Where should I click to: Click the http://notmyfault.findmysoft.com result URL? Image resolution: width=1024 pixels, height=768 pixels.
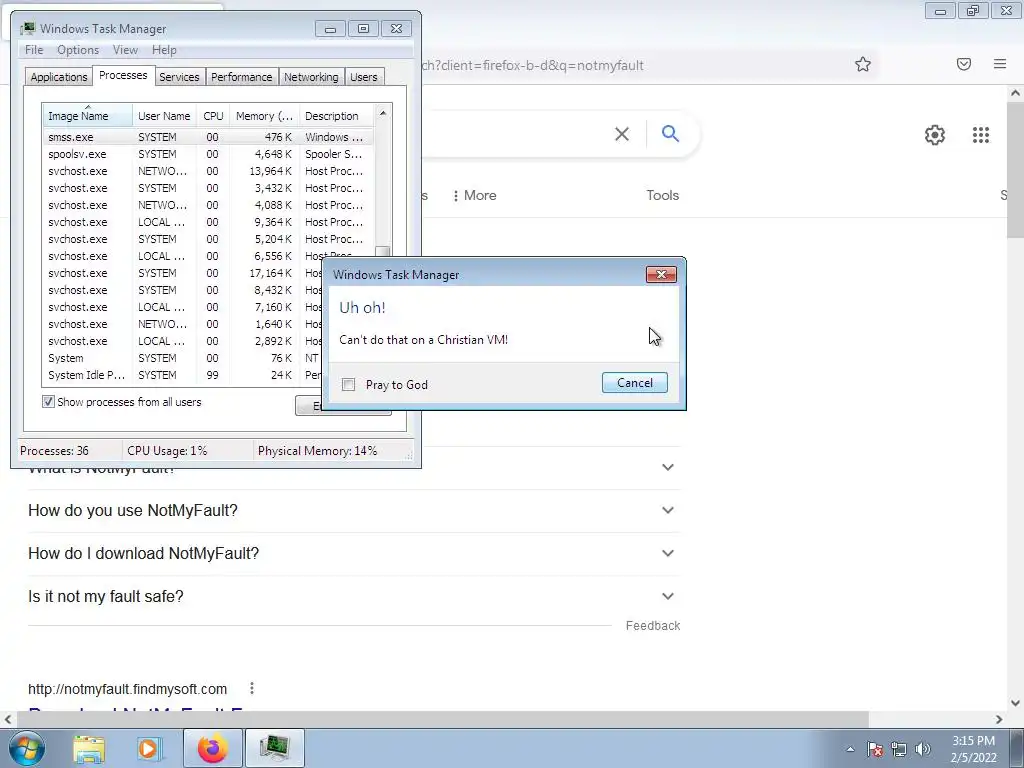(x=127, y=689)
